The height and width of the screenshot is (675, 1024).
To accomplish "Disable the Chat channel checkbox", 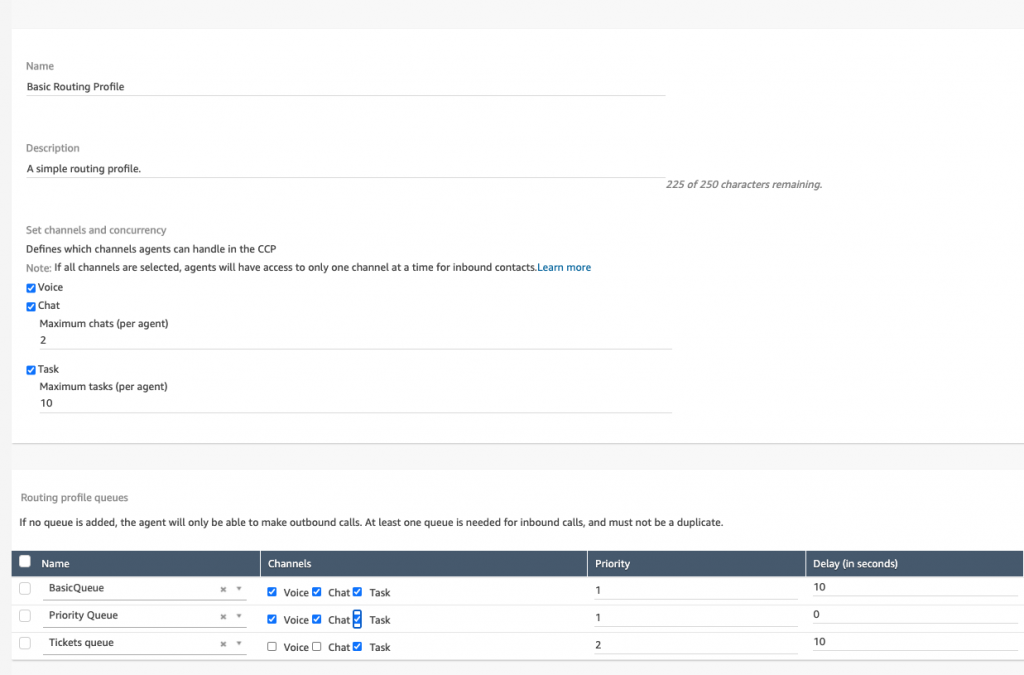I will pyautogui.click(x=29, y=306).
